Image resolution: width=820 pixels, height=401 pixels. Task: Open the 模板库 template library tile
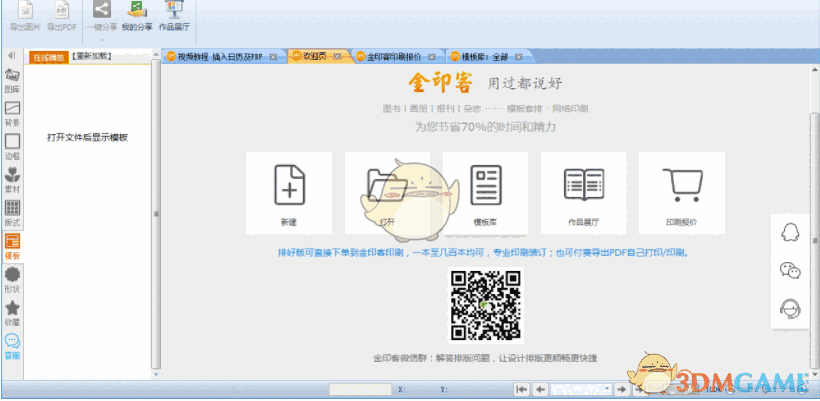[x=486, y=192]
